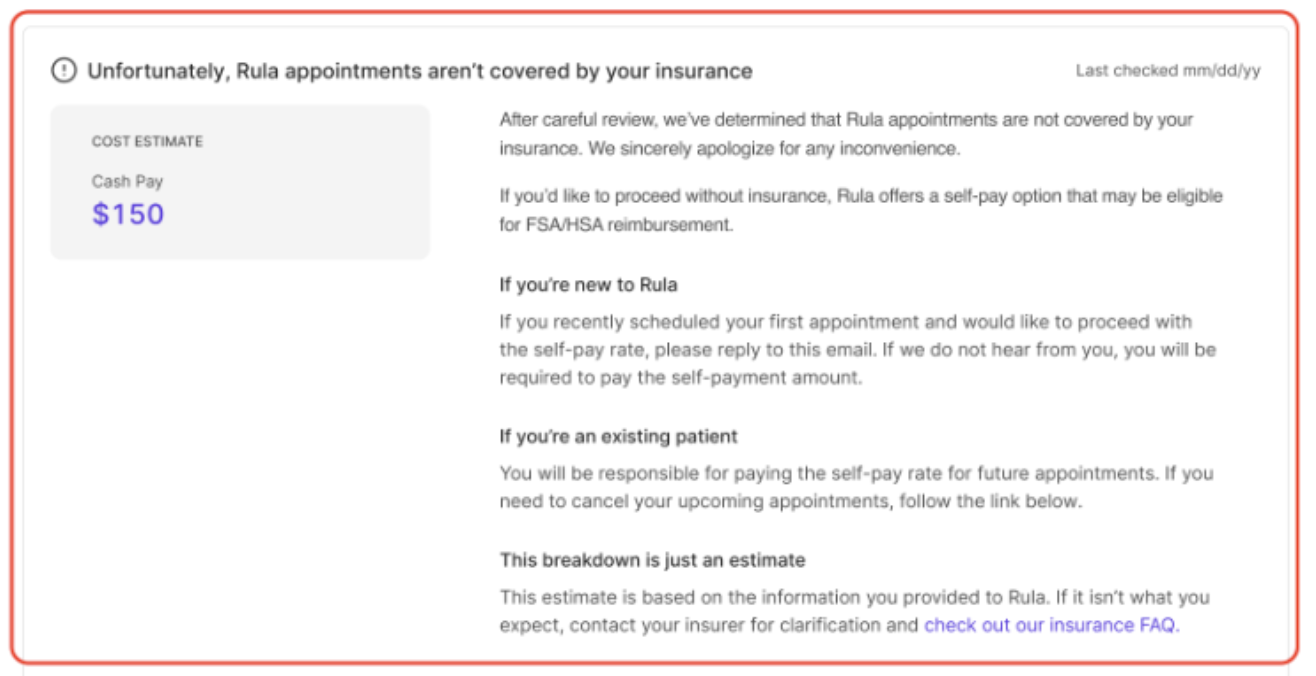Viewport: 1316px width, 676px height.
Task: Select the 'If you're new to Rula' subheading
Action: coord(588,285)
